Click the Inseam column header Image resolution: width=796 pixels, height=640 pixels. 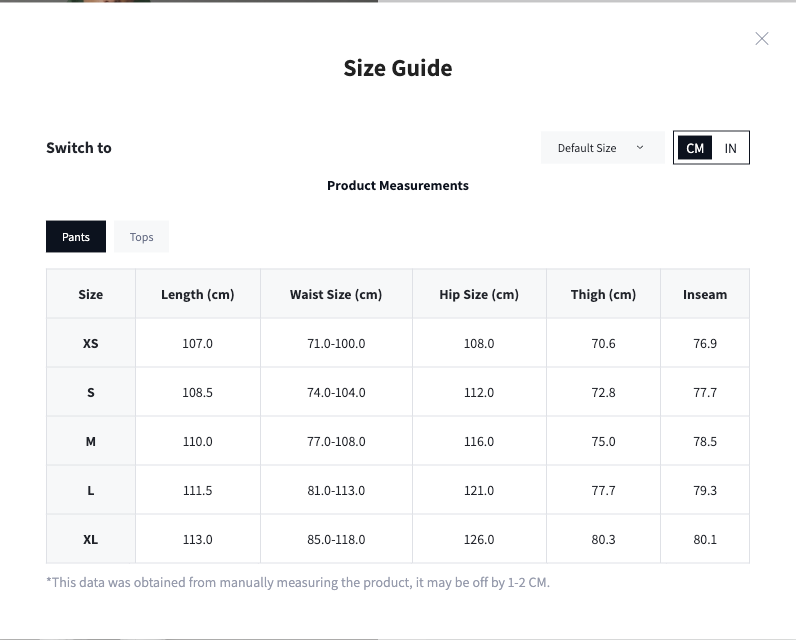[x=705, y=294]
